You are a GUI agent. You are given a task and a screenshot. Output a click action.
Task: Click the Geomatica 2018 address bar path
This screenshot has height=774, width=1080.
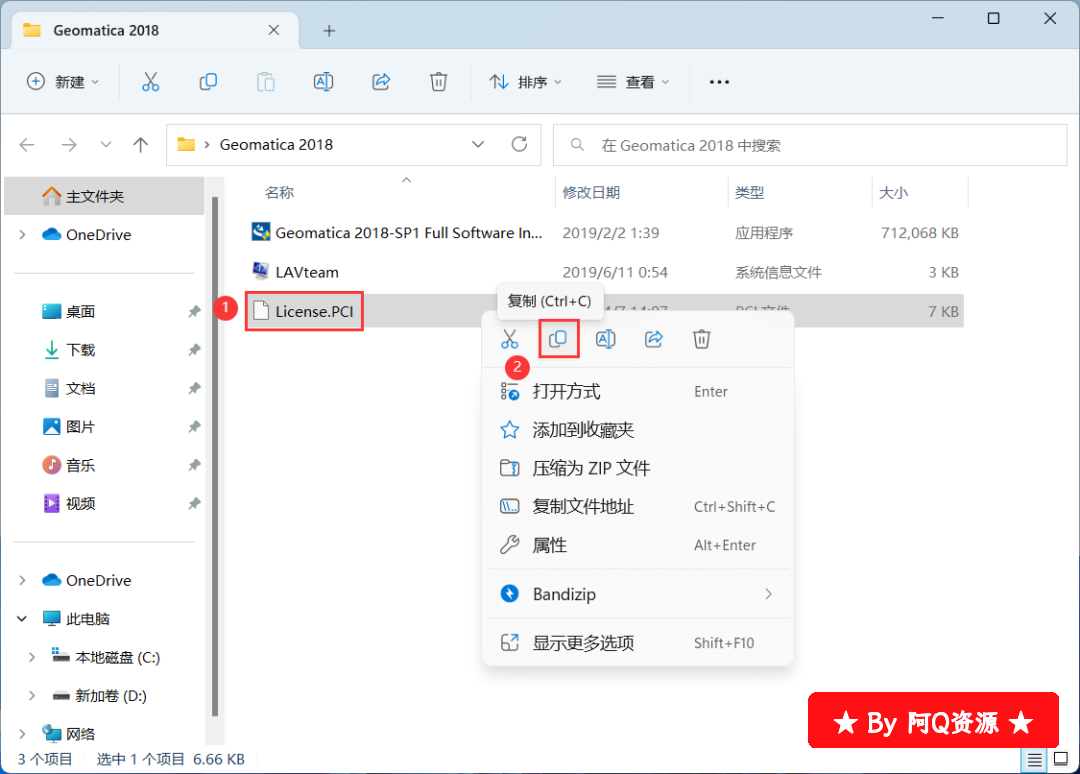point(276,145)
